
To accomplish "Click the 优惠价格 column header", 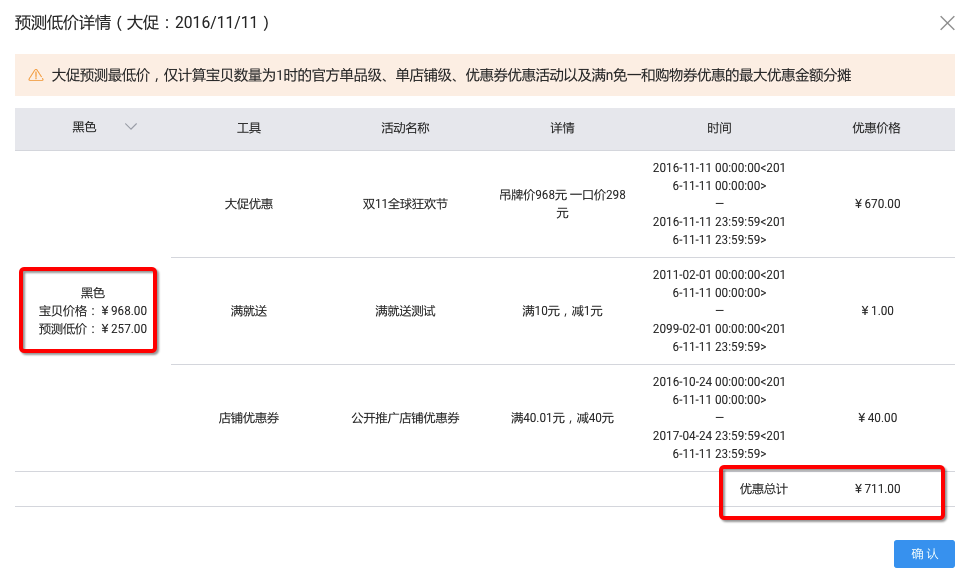I will 876,128.
